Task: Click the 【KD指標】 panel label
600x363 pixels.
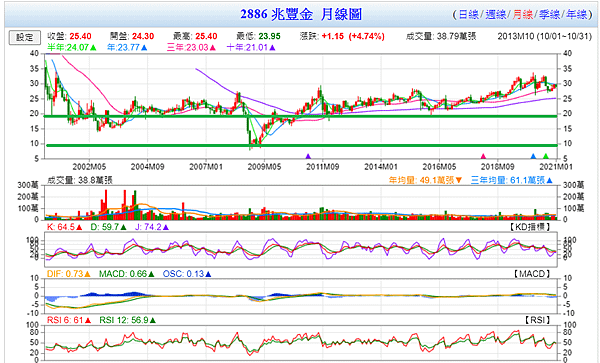Action: coord(530,227)
